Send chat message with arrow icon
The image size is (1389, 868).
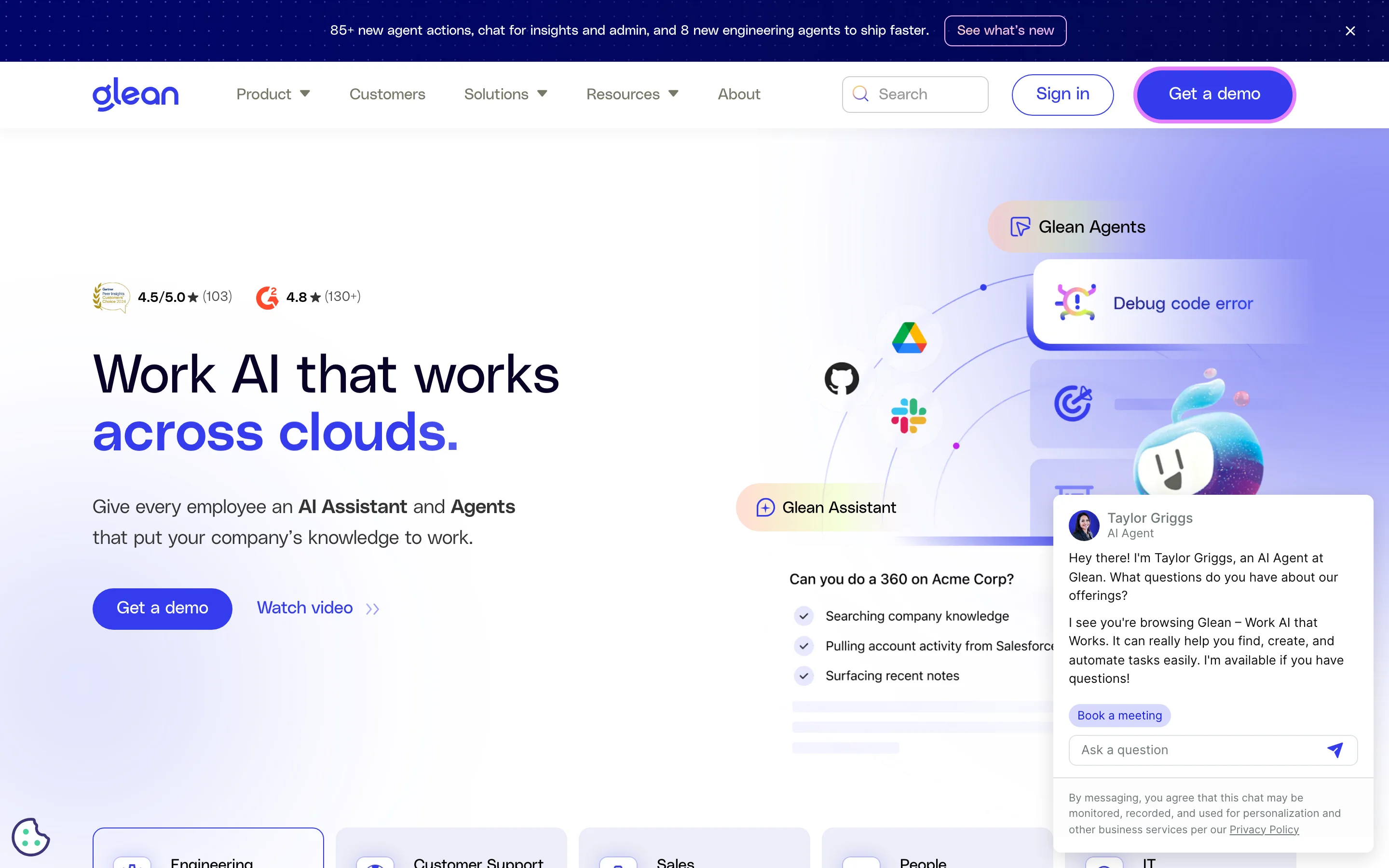pyautogui.click(x=1335, y=750)
